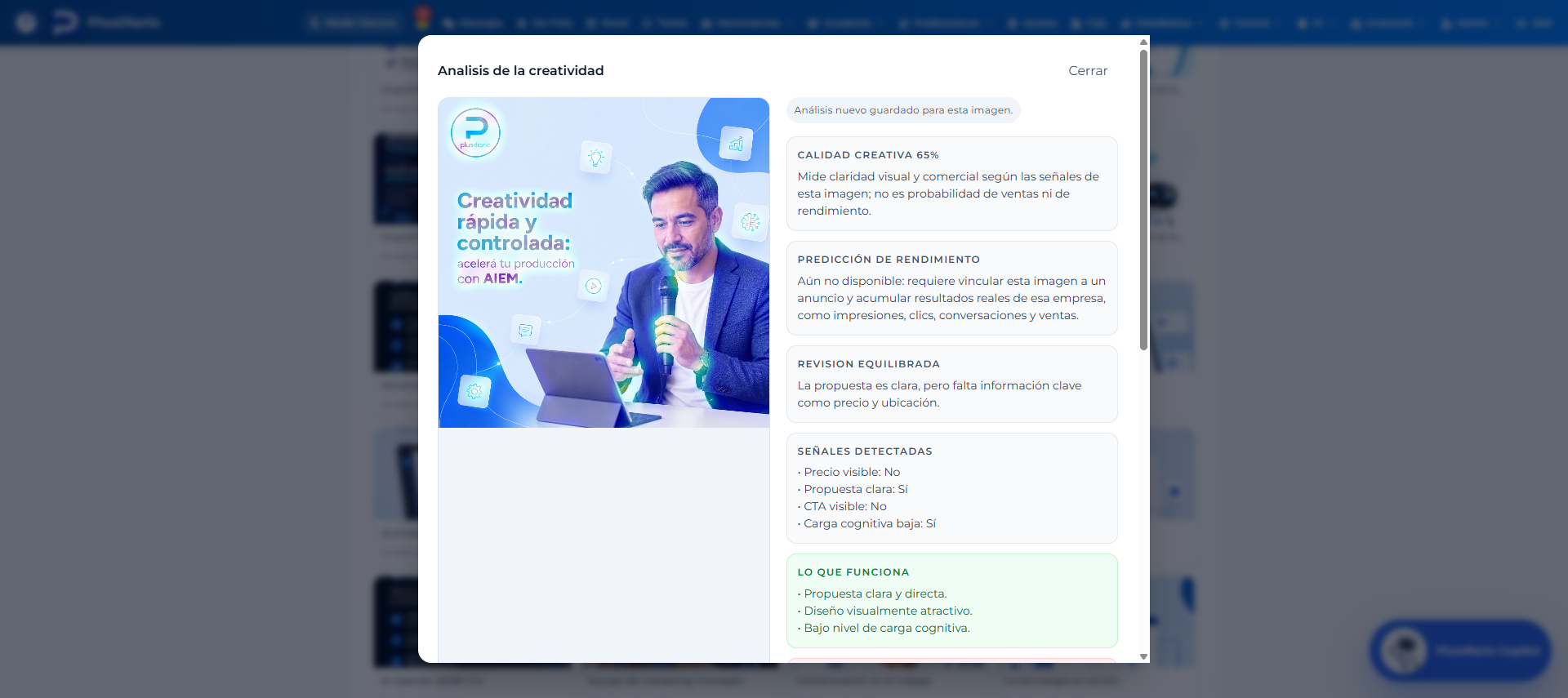Screen dimensions: 1568x698
Task: Click the 'Propuesta clara: Sí' signal line
Action: [x=853, y=489]
